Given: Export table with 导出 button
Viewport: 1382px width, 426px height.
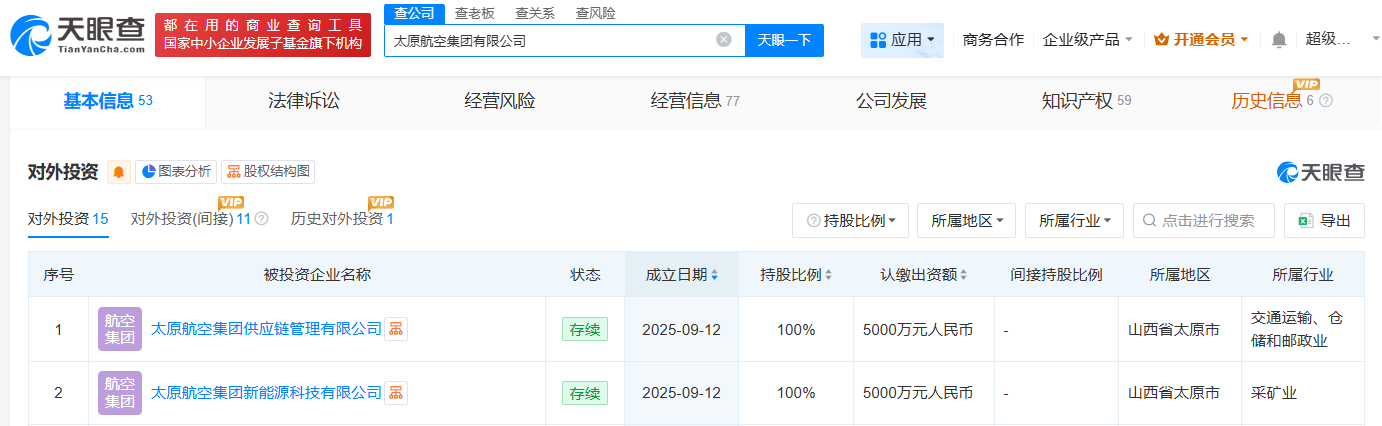Looking at the screenshot, I should 1324,221.
